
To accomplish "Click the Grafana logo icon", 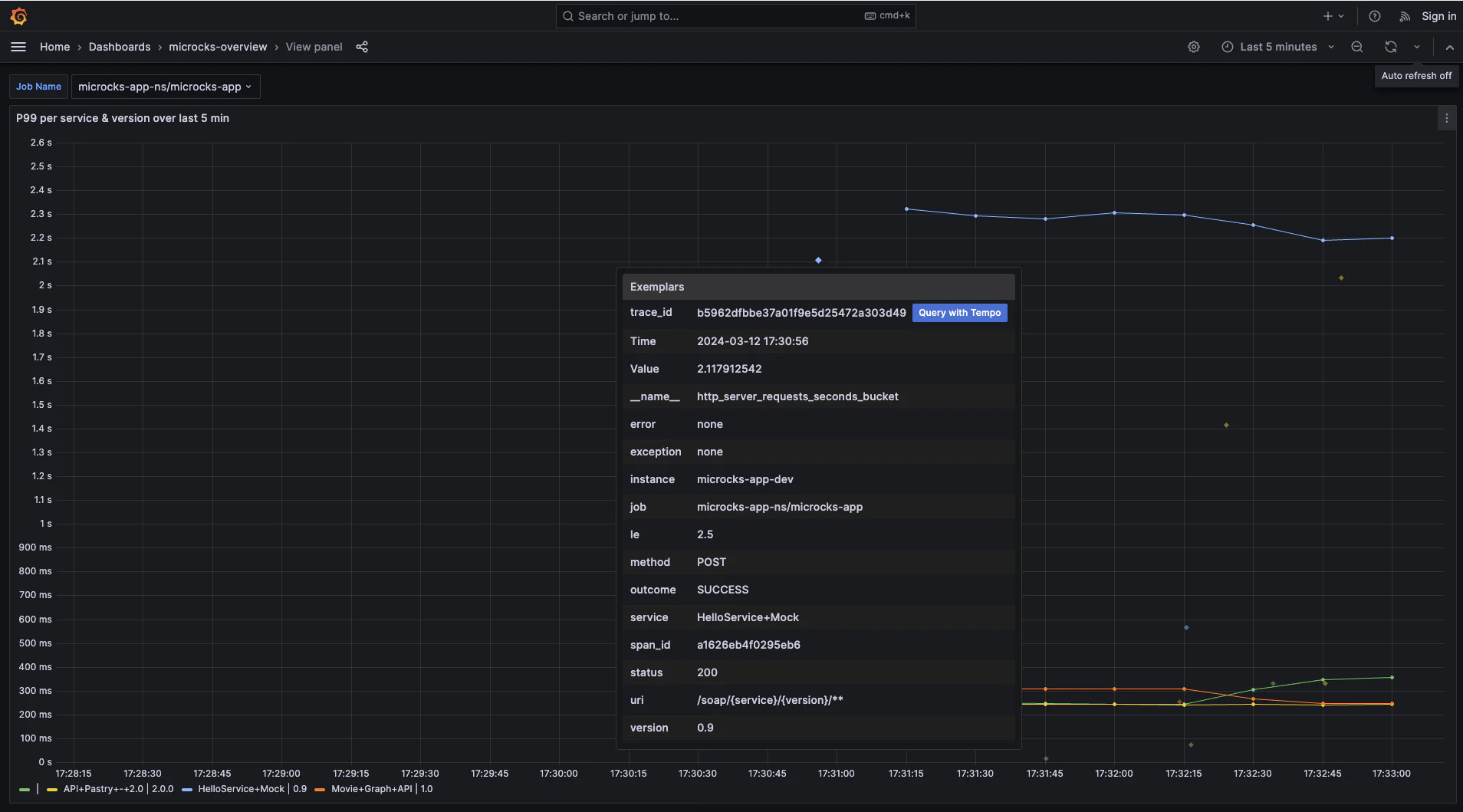I will pyautogui.click(x=18, y=16).
